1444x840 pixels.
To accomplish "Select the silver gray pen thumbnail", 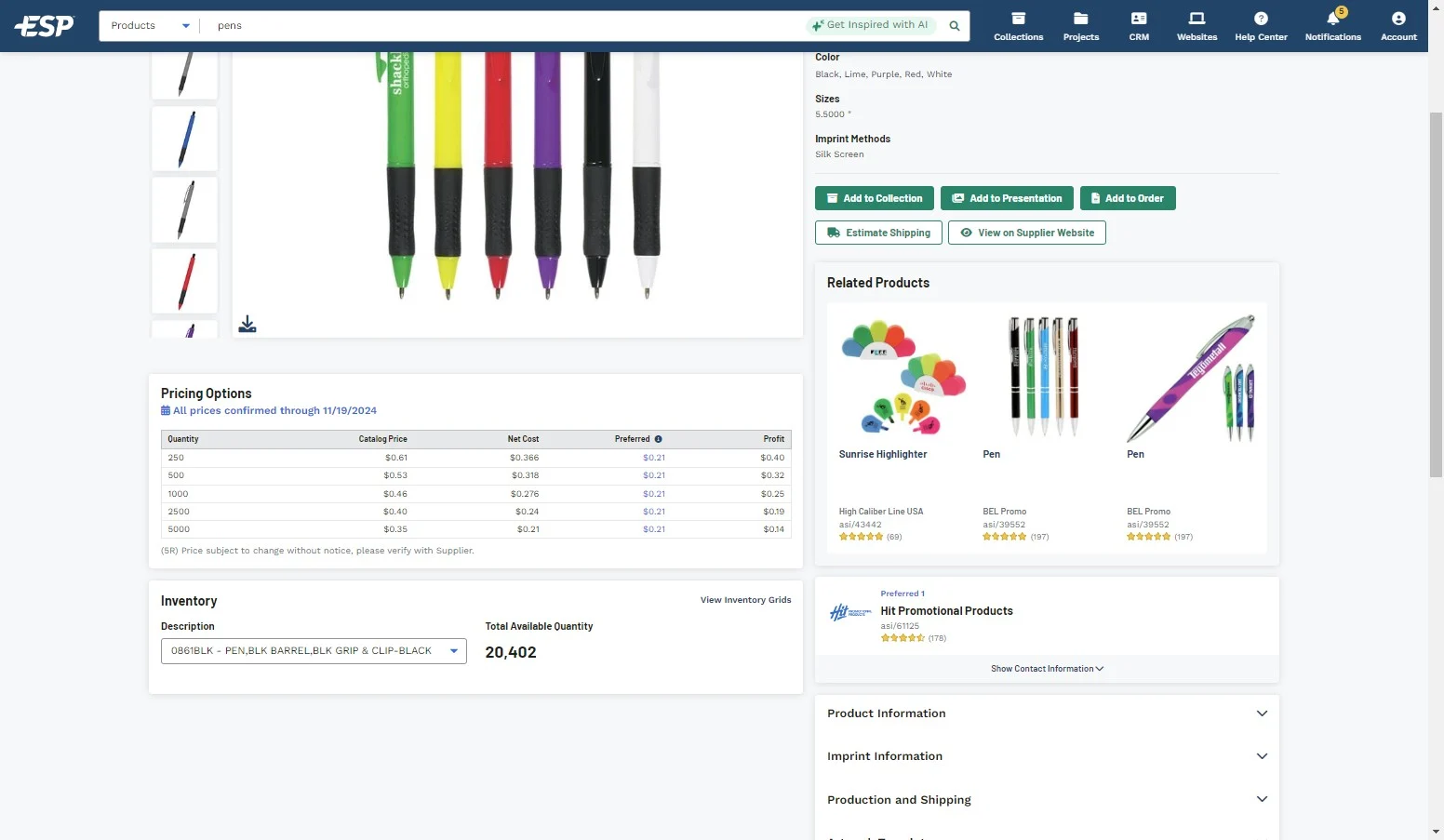I will [184, 210].
